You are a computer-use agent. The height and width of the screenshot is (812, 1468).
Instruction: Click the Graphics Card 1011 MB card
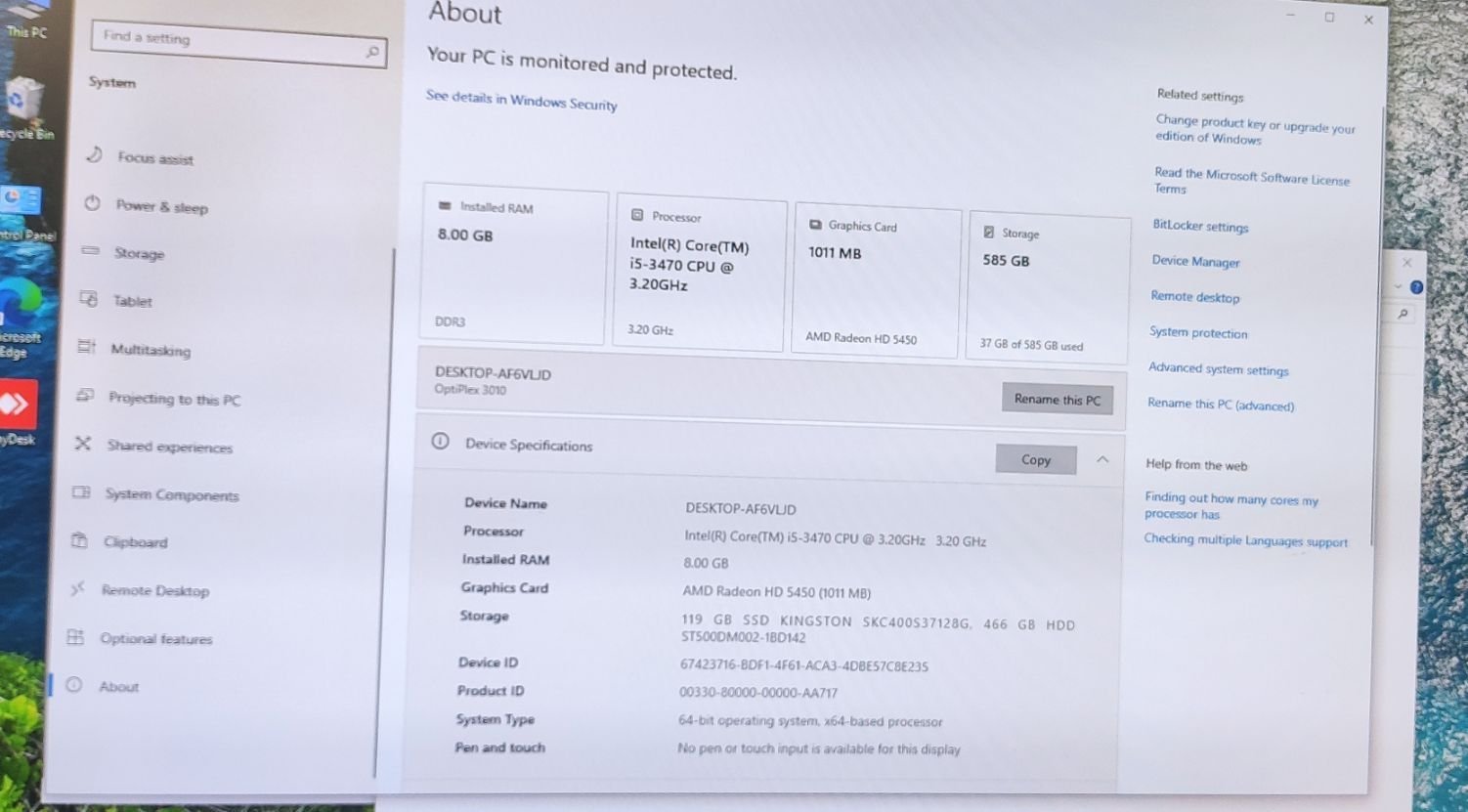(878, 280)
